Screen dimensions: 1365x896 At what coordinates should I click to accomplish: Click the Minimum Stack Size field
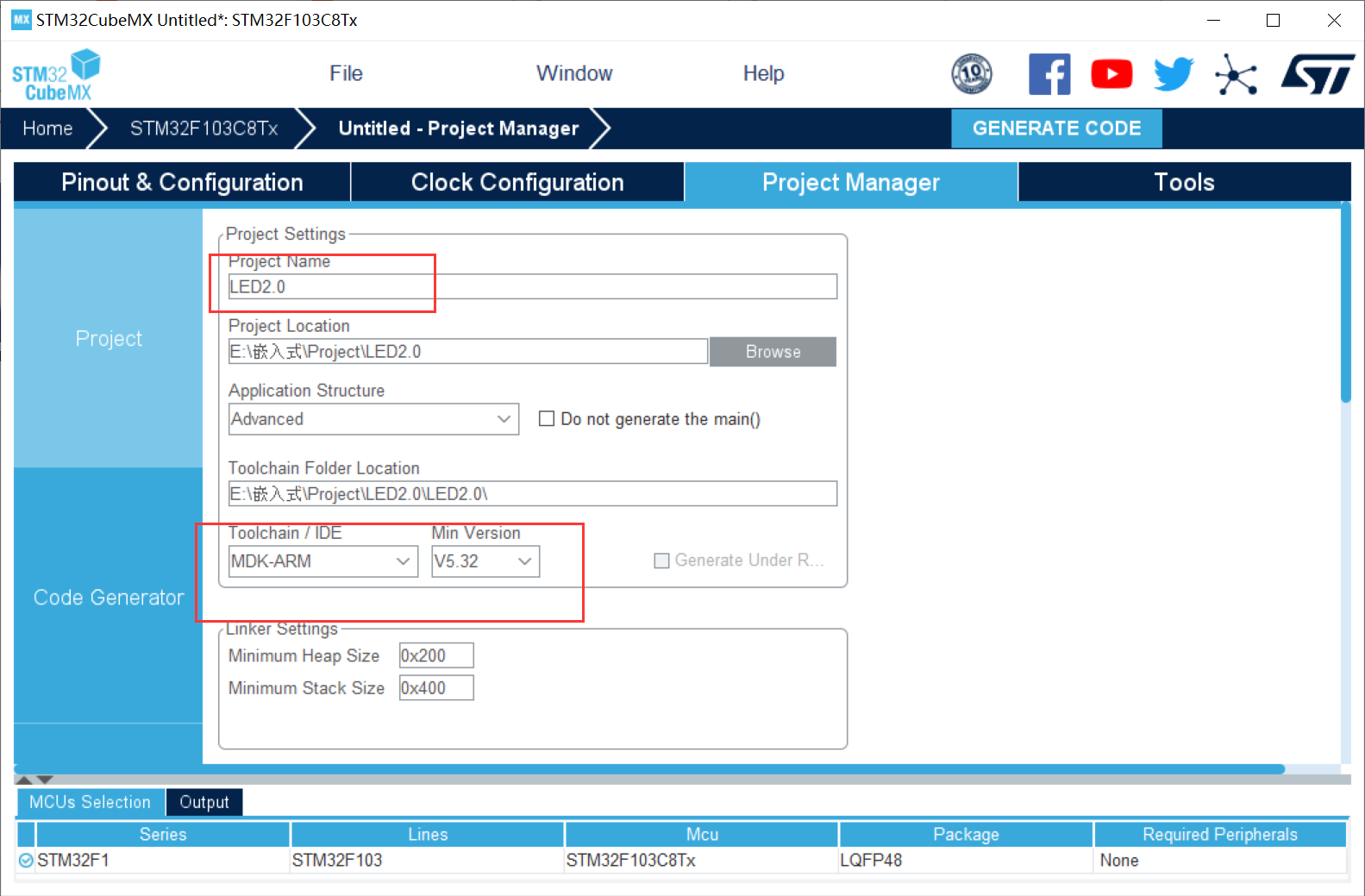click(436, 688)
